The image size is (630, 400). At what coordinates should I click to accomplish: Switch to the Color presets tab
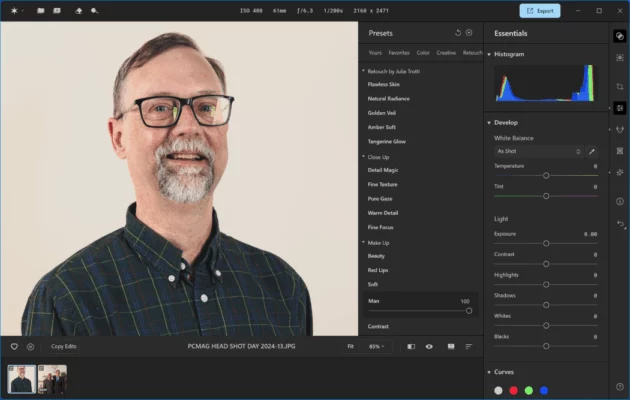pyautogui.click(x=423, y=53)
